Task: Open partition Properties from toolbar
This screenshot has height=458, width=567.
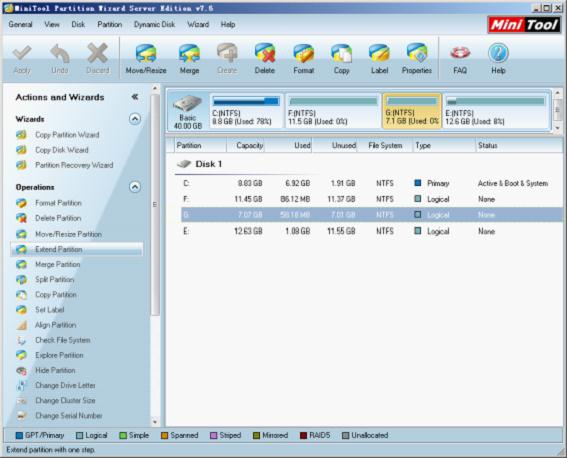Action: 417,59
